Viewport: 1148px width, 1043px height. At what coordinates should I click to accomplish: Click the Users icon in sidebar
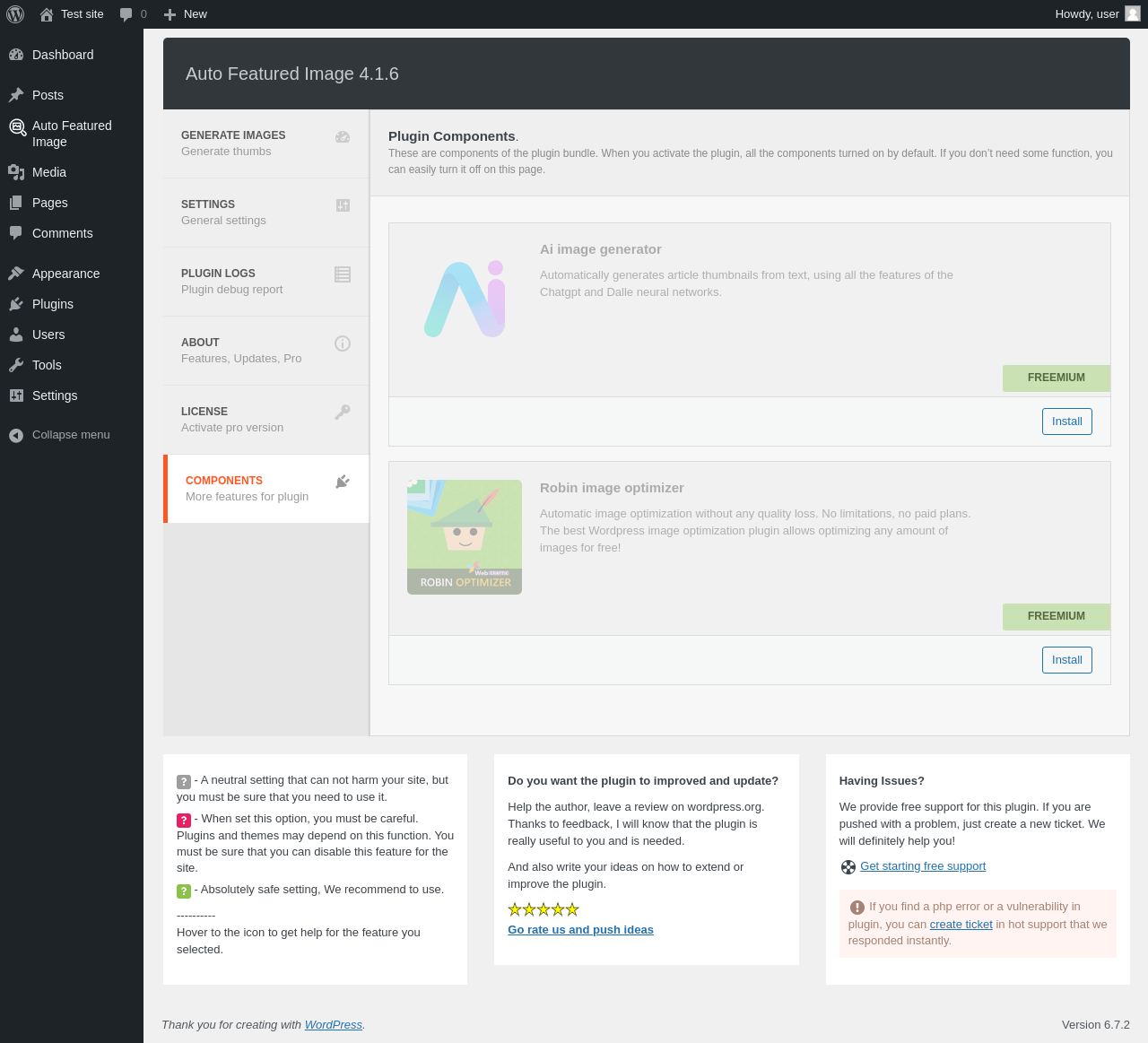16,335
